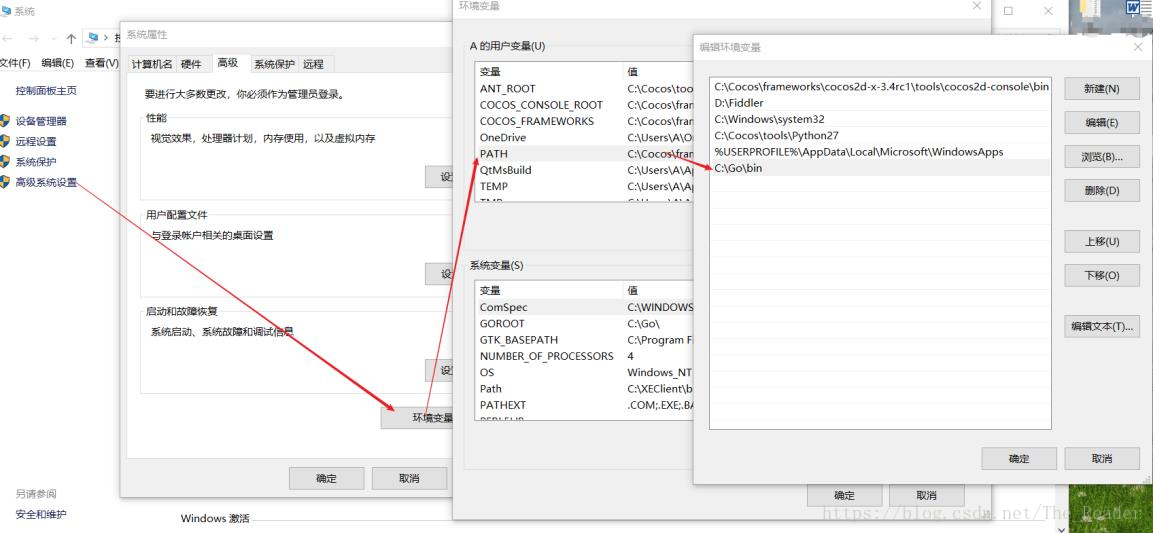The image size is (1153, 533).
Task: Select Path system variable
Action: coord(585,389)
